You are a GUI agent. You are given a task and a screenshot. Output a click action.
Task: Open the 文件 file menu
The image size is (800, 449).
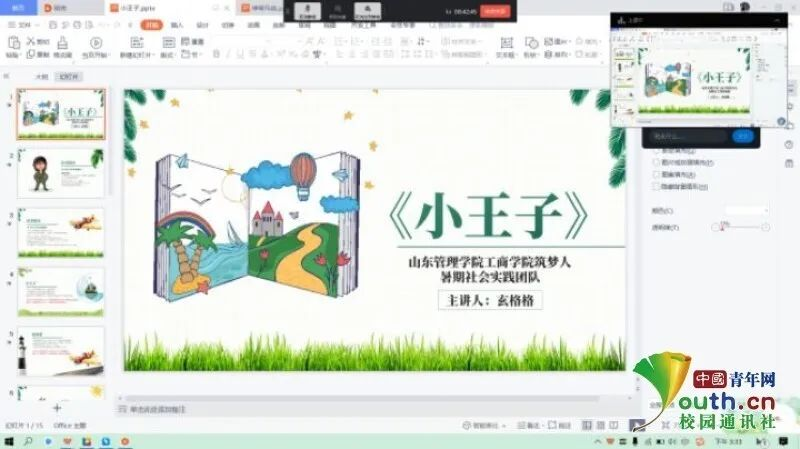[21, 24]
